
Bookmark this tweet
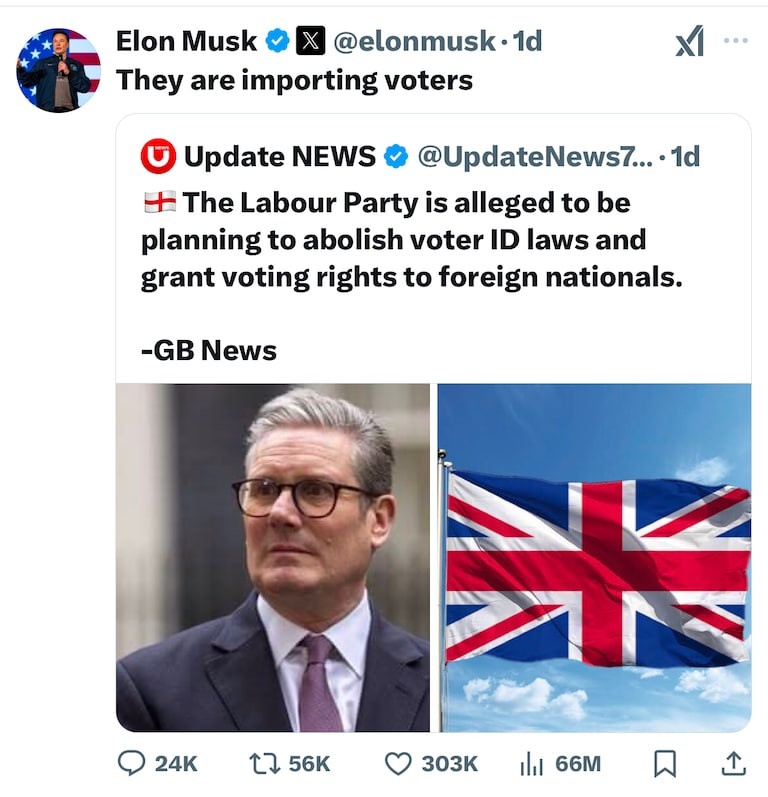point(663,763)
